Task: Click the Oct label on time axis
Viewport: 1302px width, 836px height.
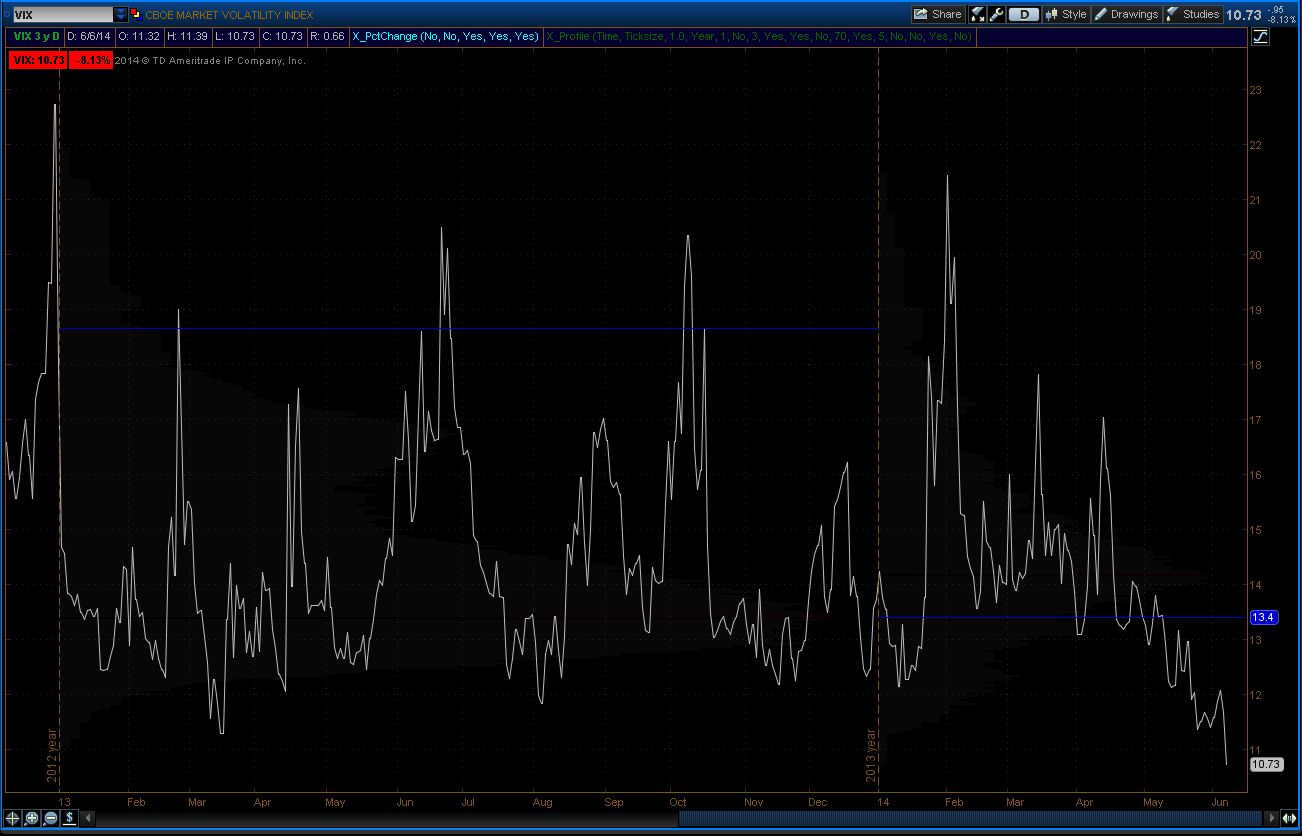Action: [678, 802]
